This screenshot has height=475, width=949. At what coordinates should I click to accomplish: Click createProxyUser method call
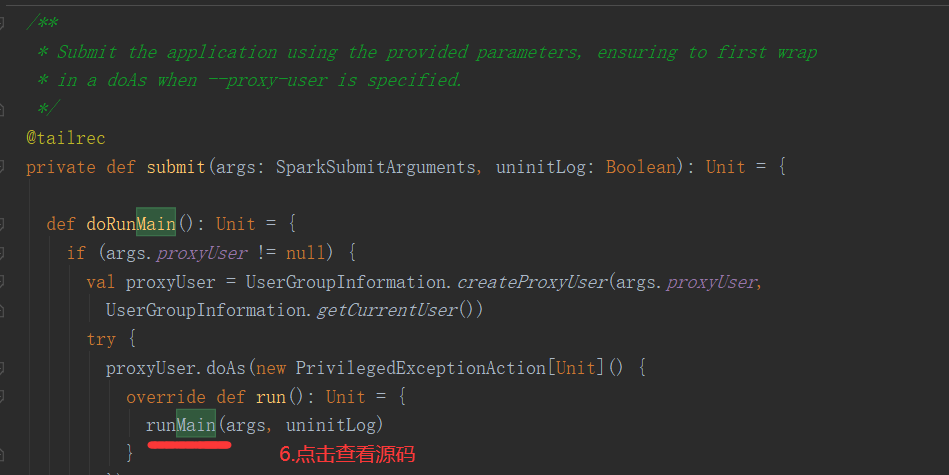pyautogui.click(x=532, y=282)
